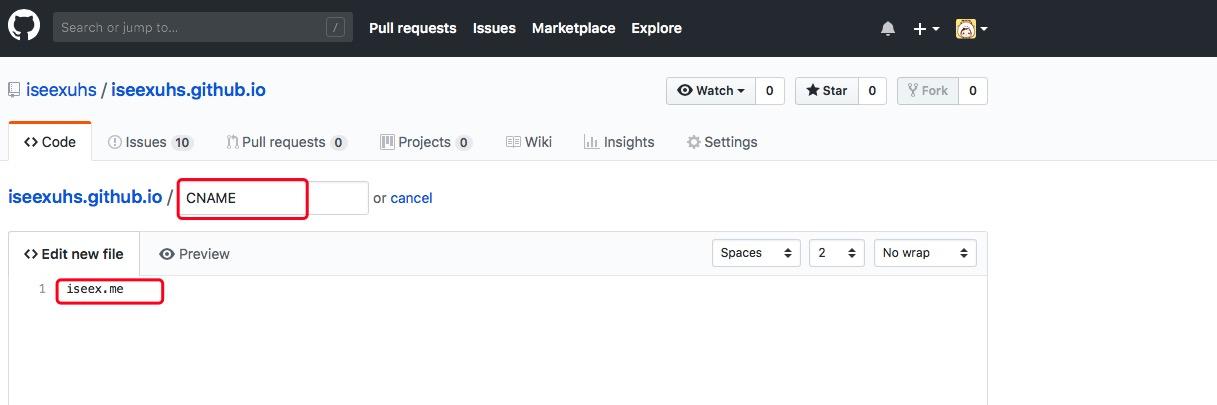
Task: Switch to the repository Pull requests tab
Action: [286, 142]
